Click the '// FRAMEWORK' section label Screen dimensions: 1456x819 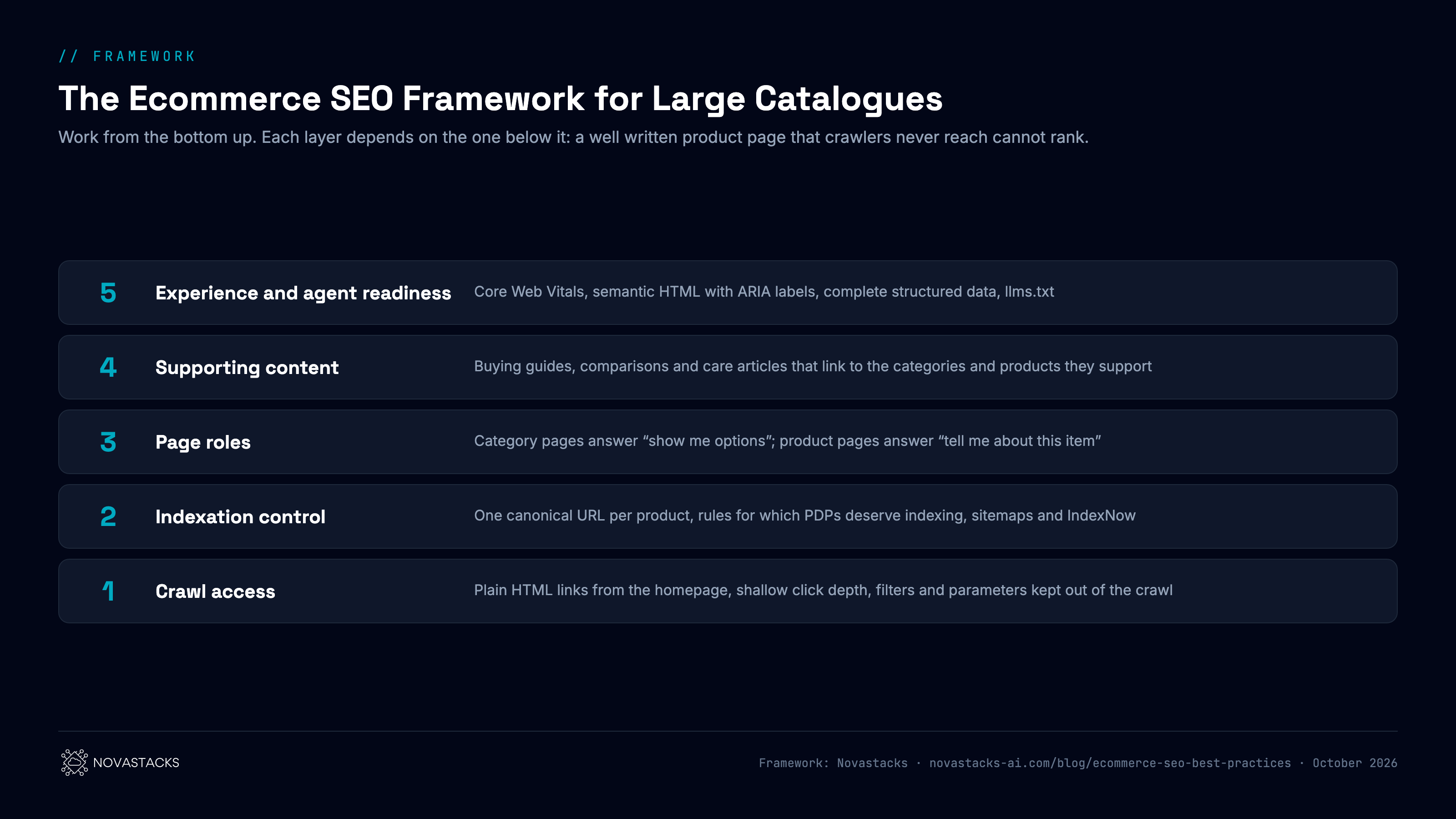[x=127, y=56]
